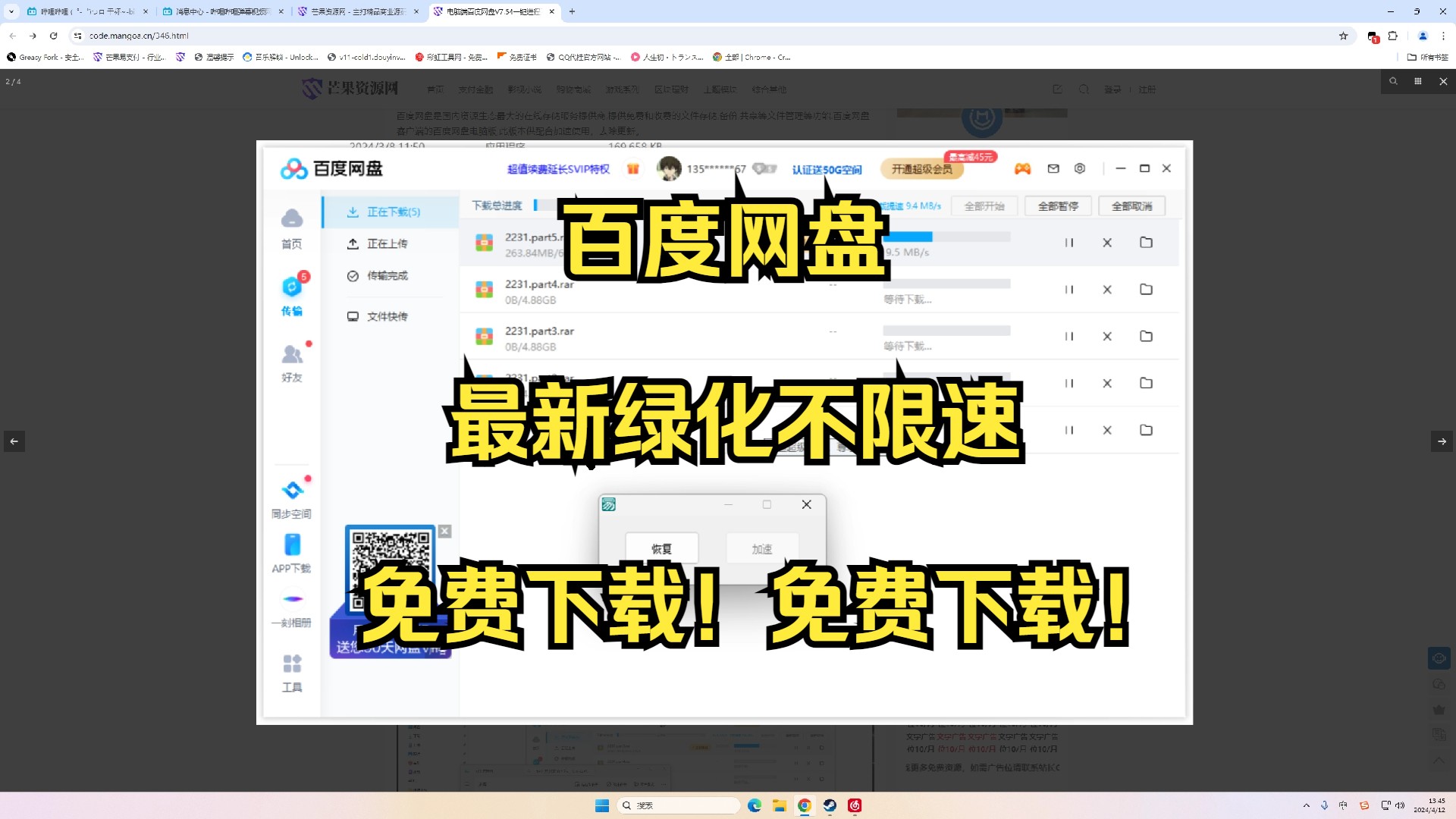Expand the tab search dropdown arrow
The width and height of the screenshot is (1456, 819).
pyautogui.click(x=11, y=11)
